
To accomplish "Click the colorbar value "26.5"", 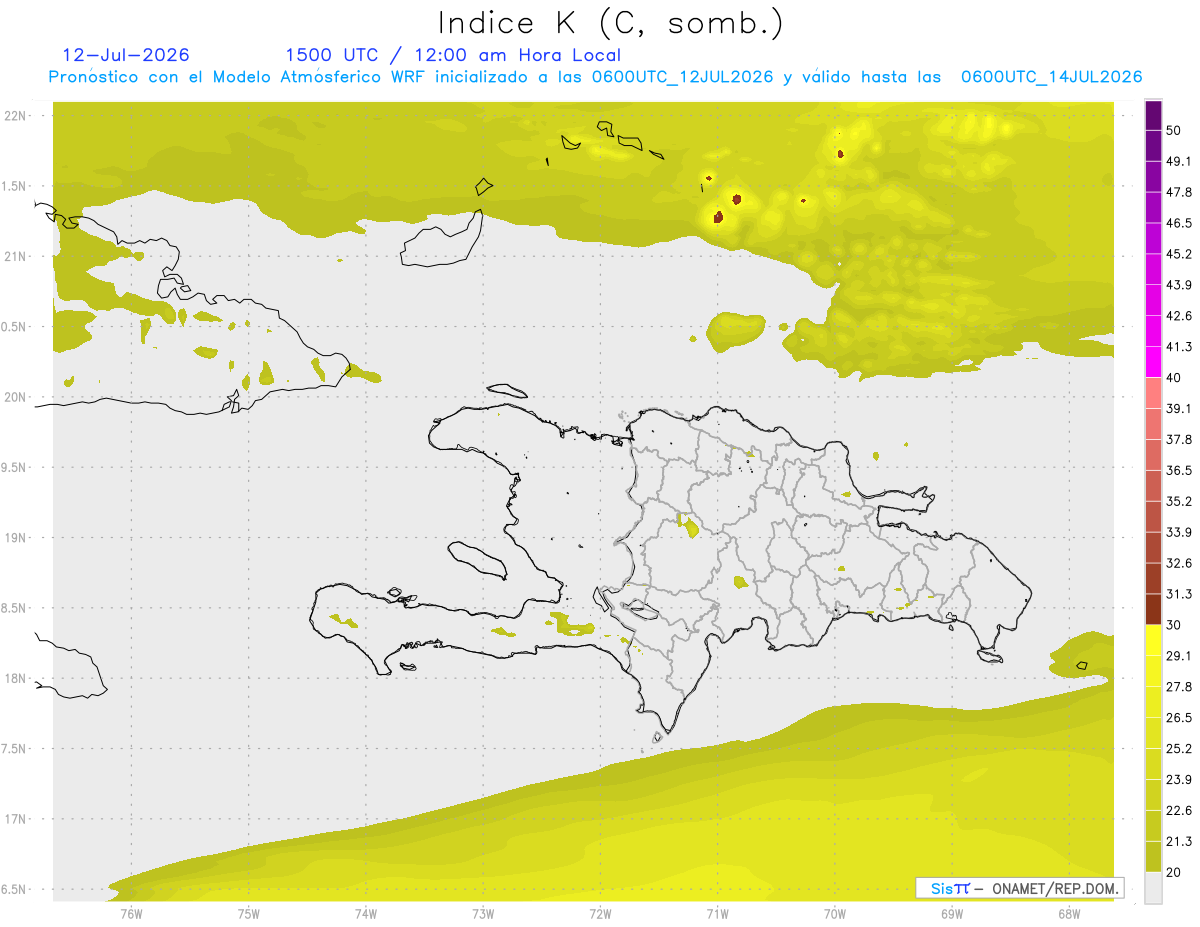I will point(1179,718).
